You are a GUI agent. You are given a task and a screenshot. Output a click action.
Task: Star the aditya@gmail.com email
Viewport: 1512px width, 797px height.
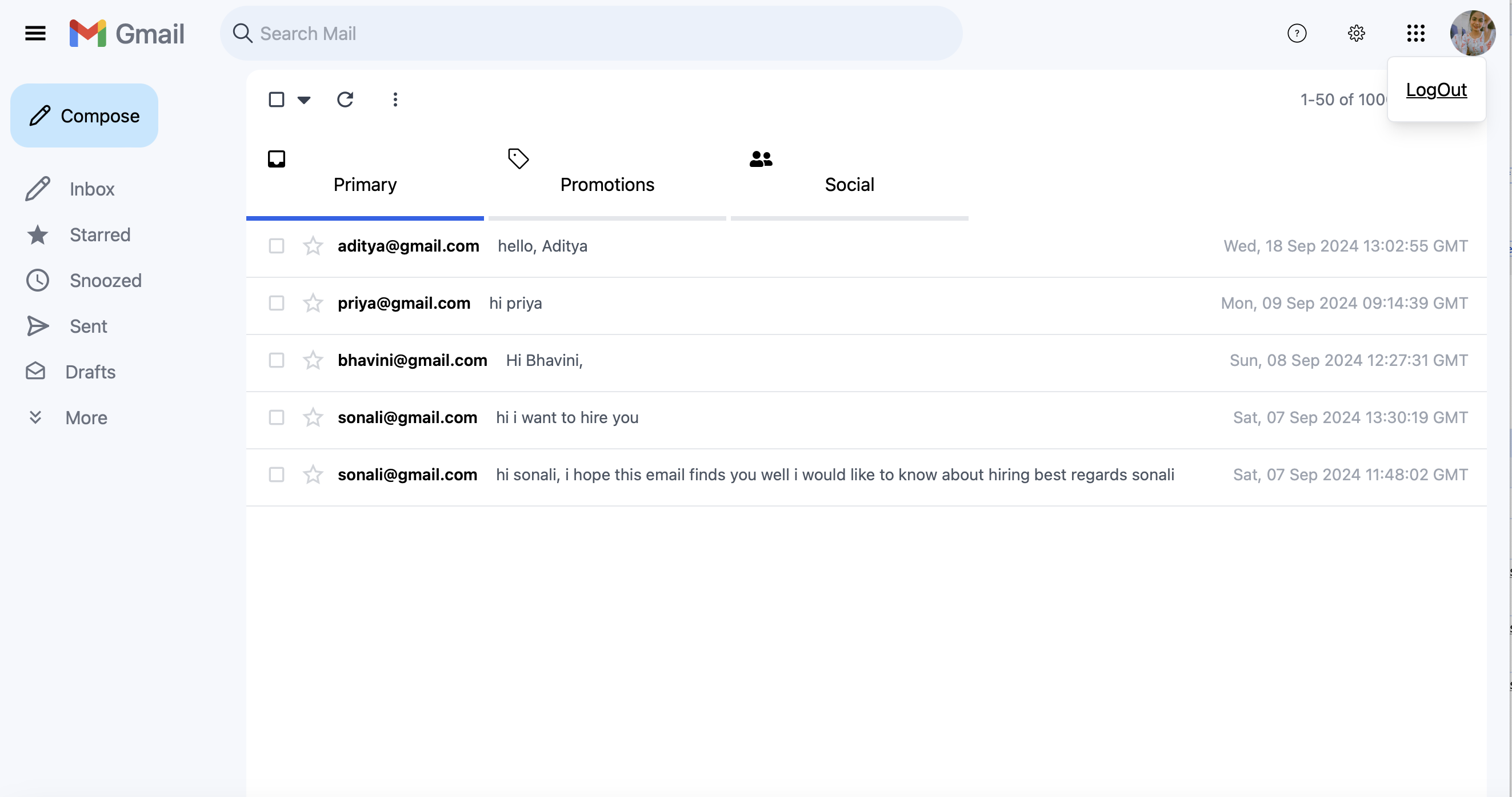click(x=313, y=246)
